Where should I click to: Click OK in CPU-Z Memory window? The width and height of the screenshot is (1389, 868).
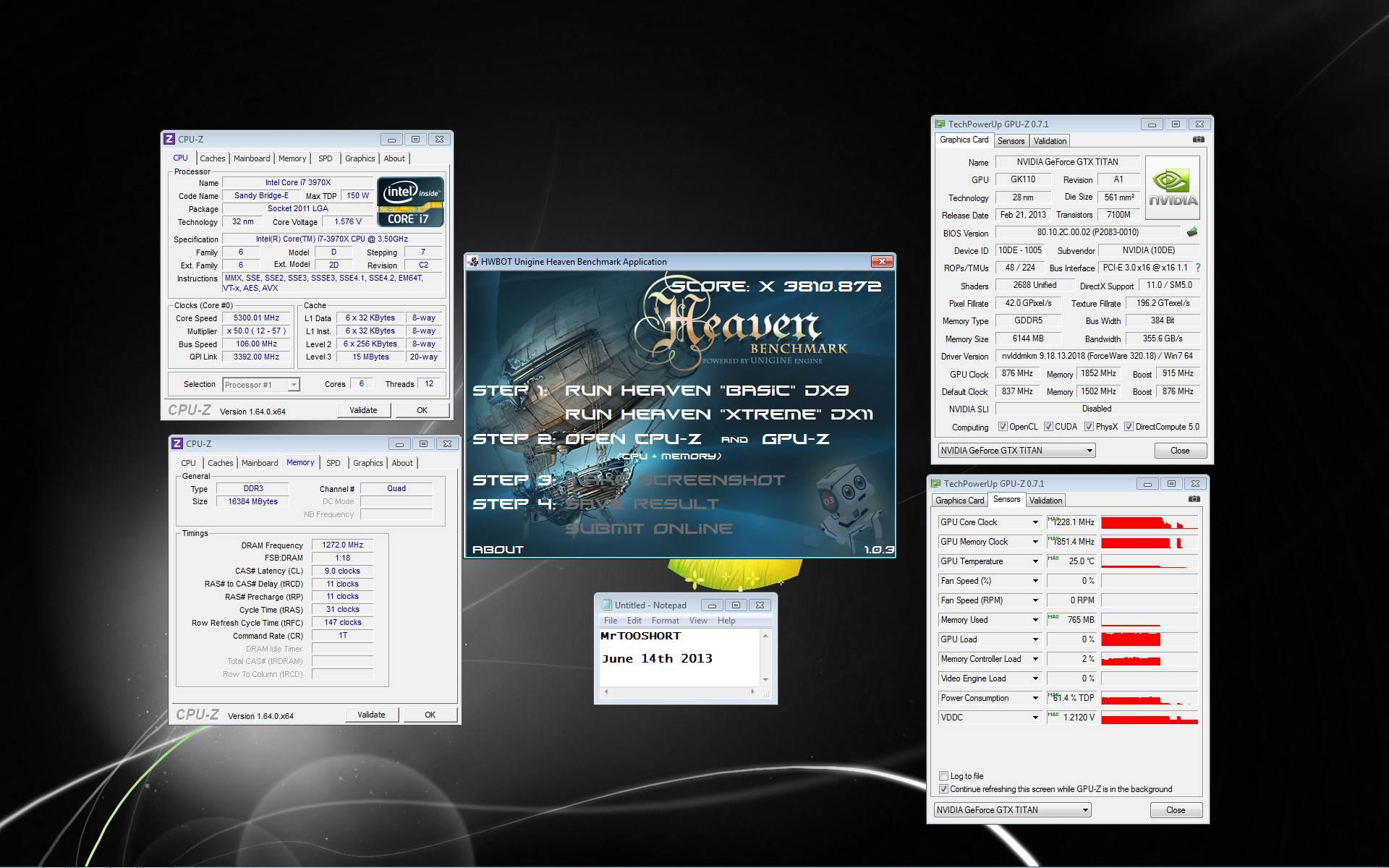(430, 715)
